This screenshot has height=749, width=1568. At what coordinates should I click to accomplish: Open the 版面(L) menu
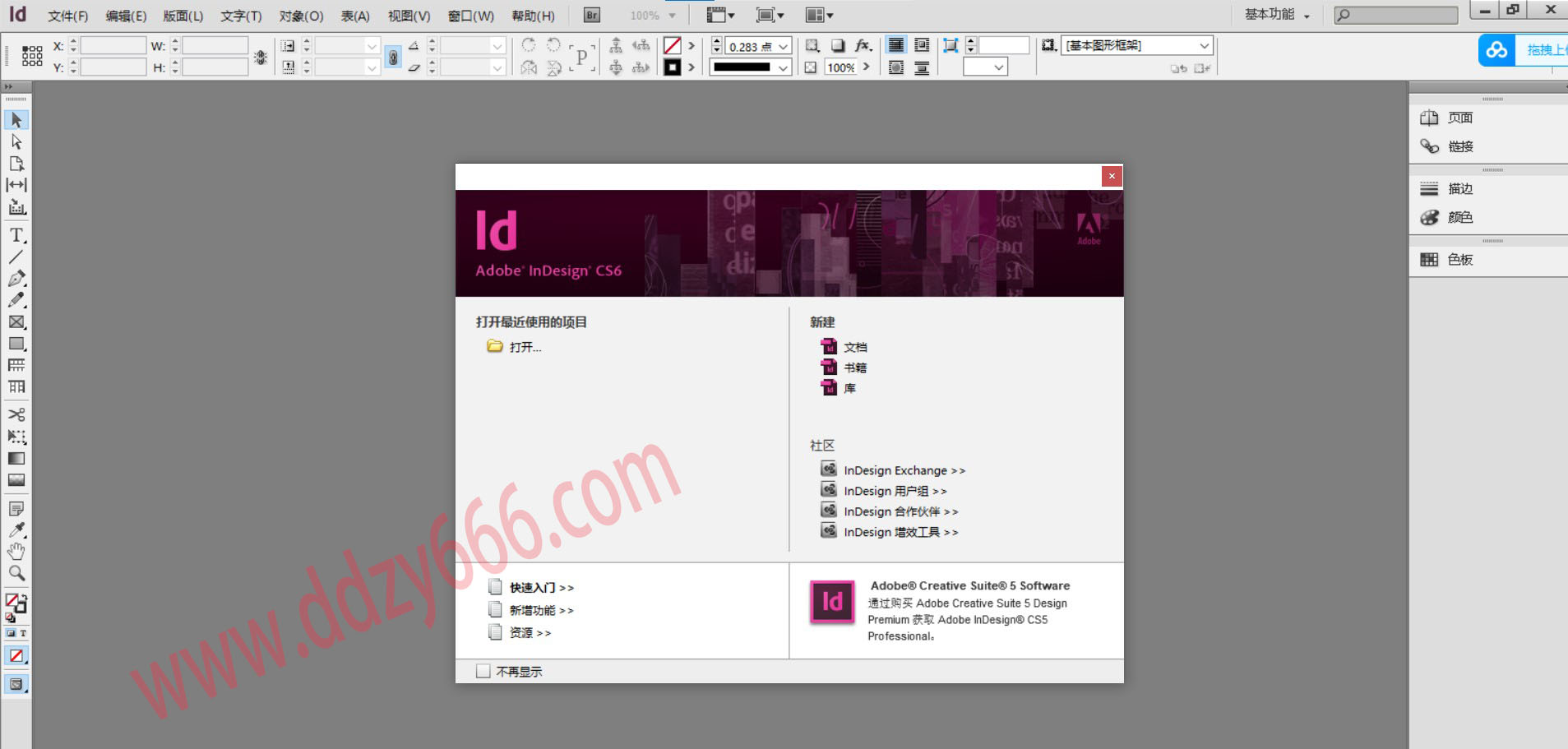(183, 16)
